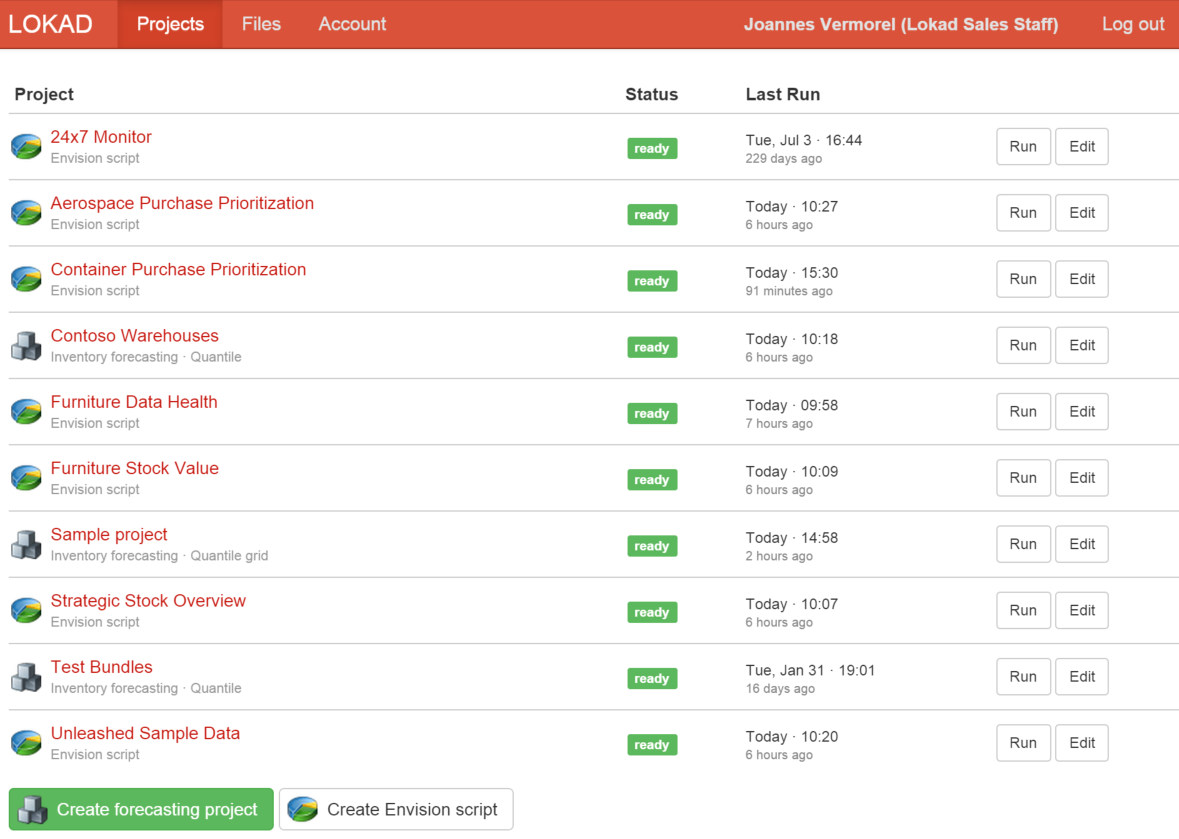Click the LOKAD logo in header
The width and height of the screenshot is (1179, 839).
pos(51,24)
